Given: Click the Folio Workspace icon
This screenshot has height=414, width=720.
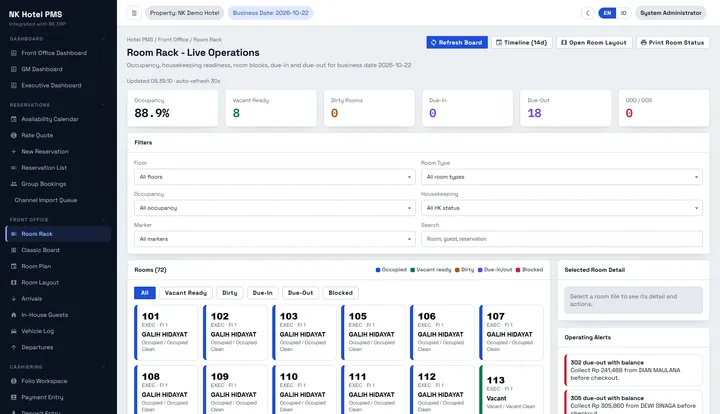Looking at the screenshot, I should tap(14, 381).
